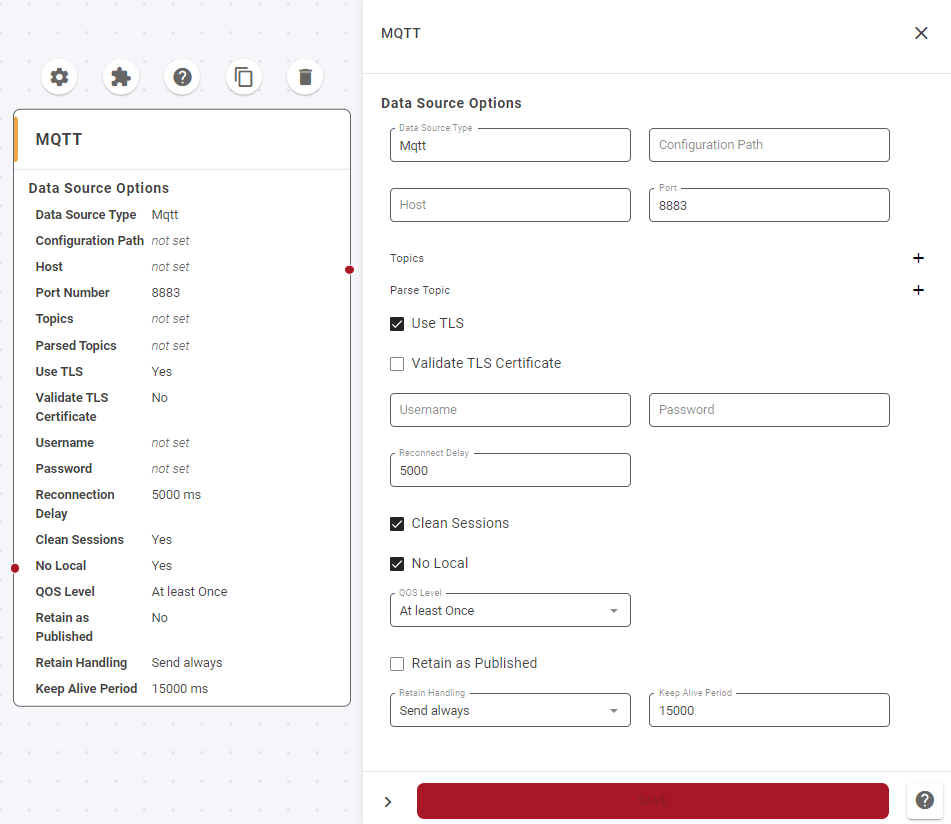Click the Save button
The width and height of the screenshot is (951, 824).
point(653,801)
